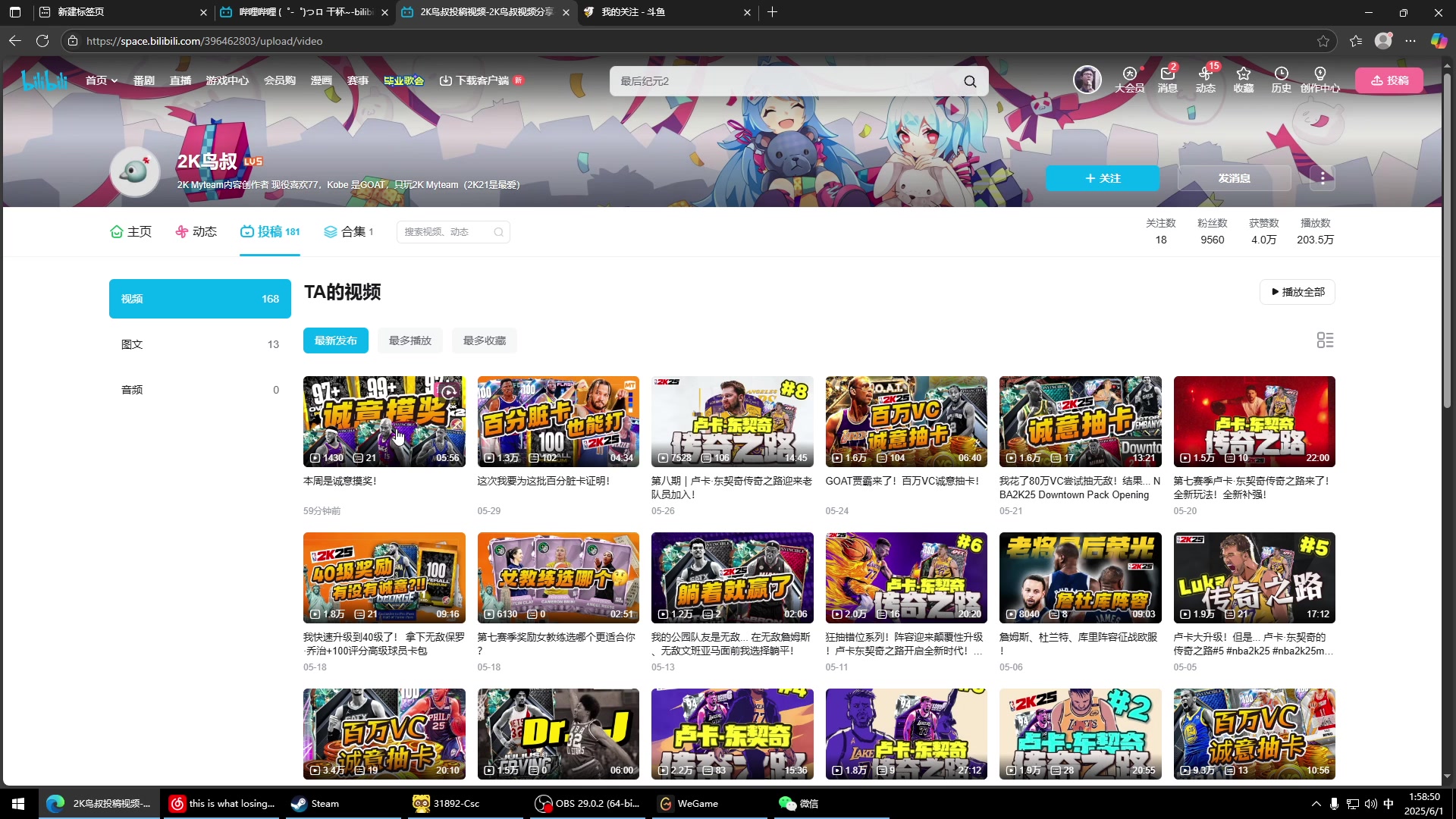
Task: Click the bilibili logo in the header
Action: [x=45, y=80]
